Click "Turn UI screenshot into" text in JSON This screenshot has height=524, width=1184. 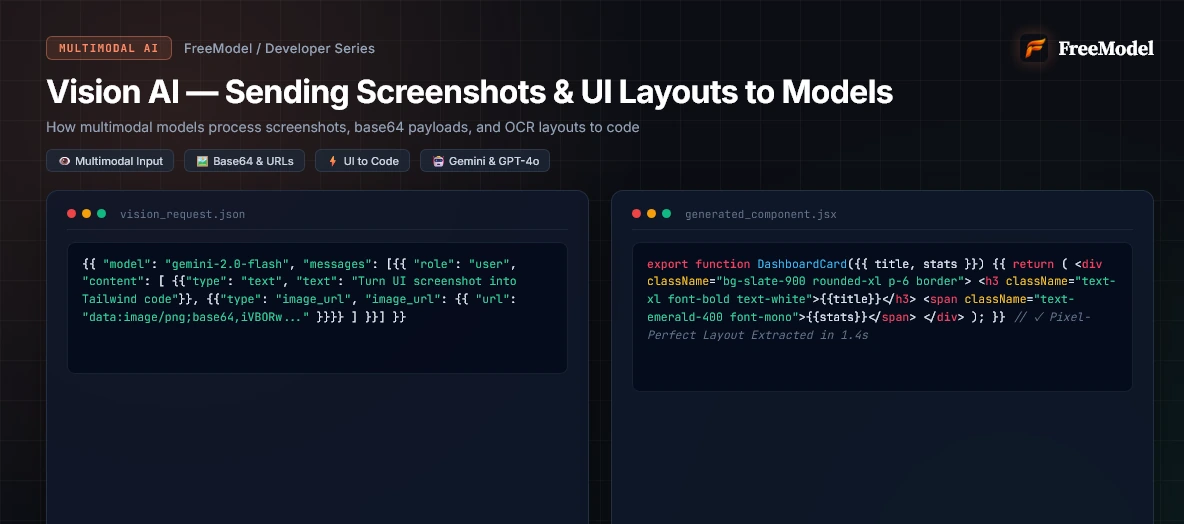coord(433,281)
